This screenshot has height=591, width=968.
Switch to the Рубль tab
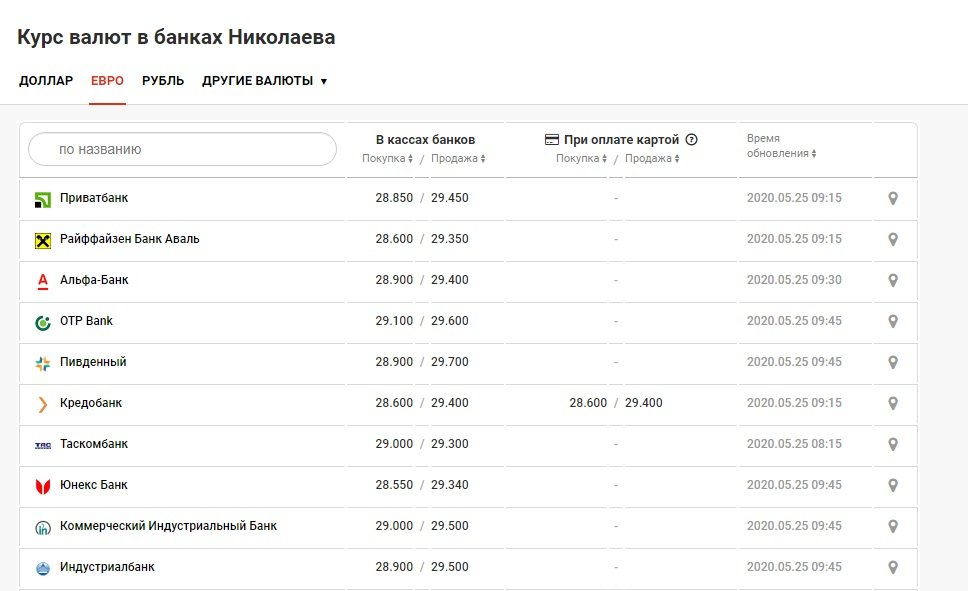pos(163,81)
